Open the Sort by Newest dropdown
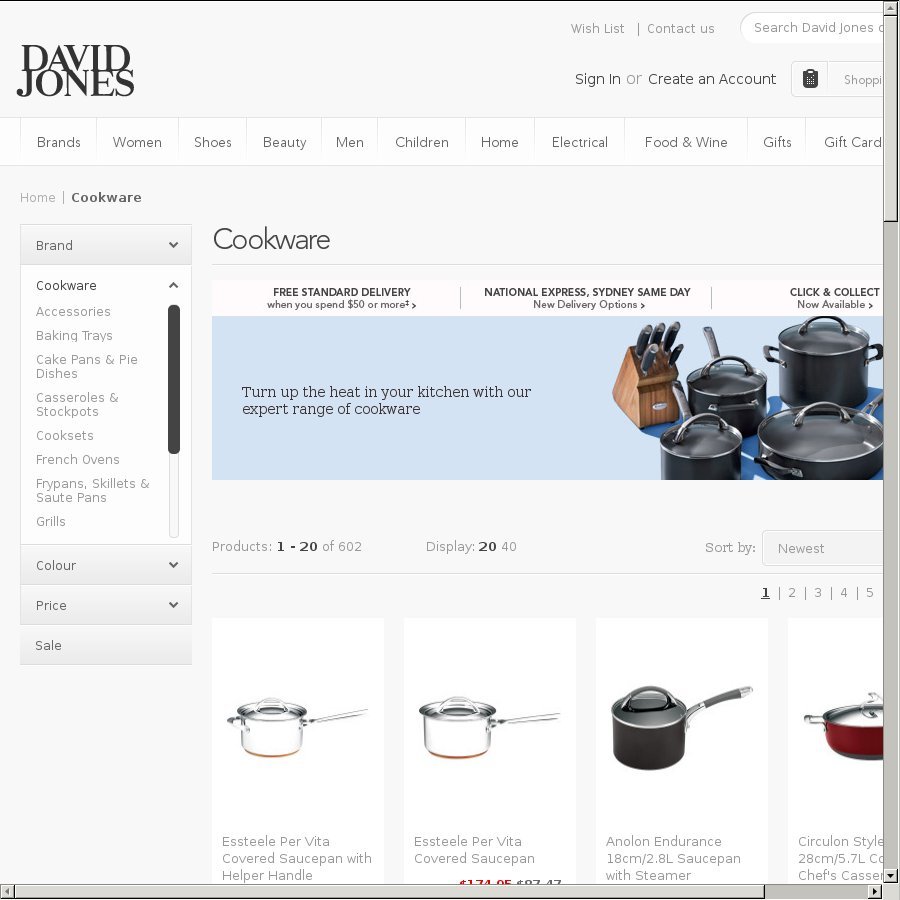Screen dimensions: 900x900 click(x=822, y=548)
